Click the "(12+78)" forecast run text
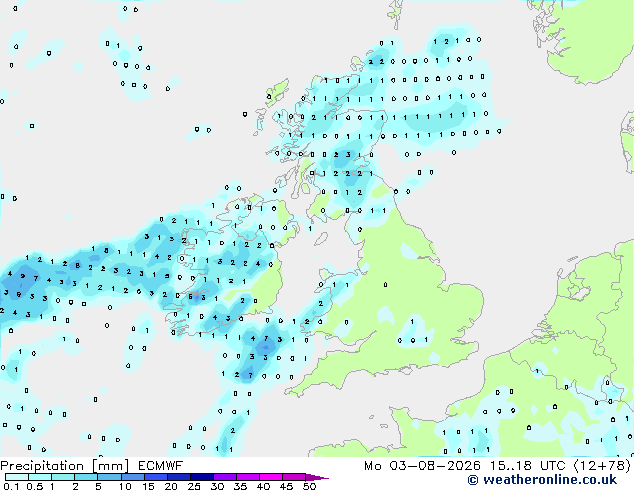634x490 pixels. point(602,466)
